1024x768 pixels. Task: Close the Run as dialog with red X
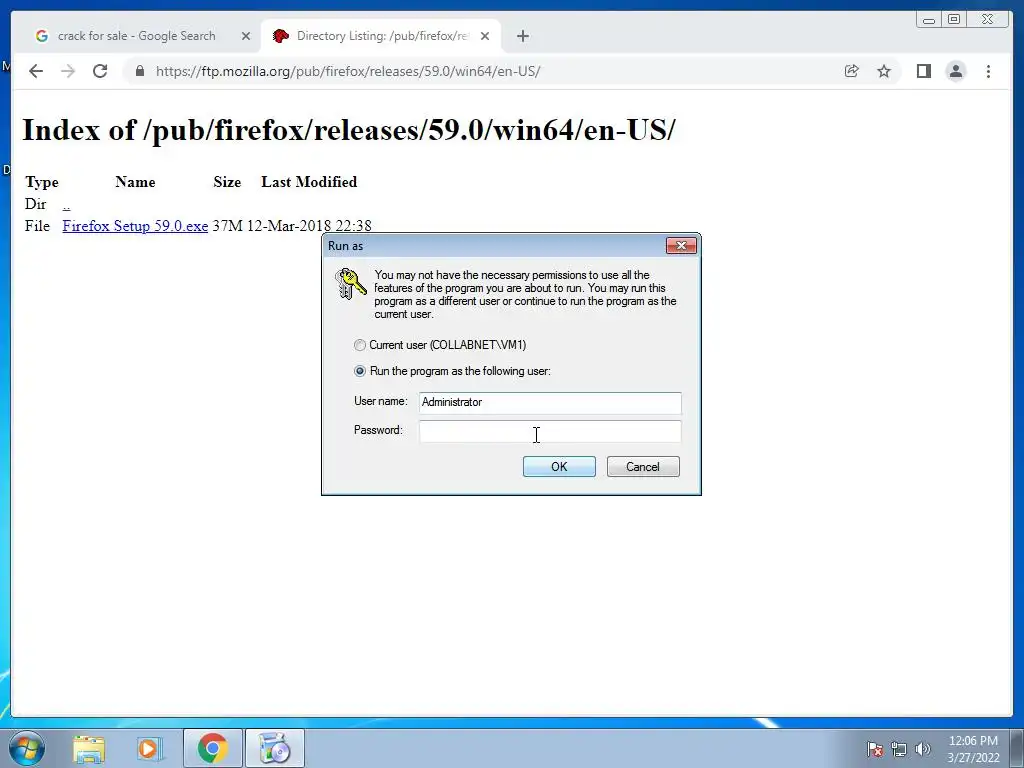coord(681,246)
